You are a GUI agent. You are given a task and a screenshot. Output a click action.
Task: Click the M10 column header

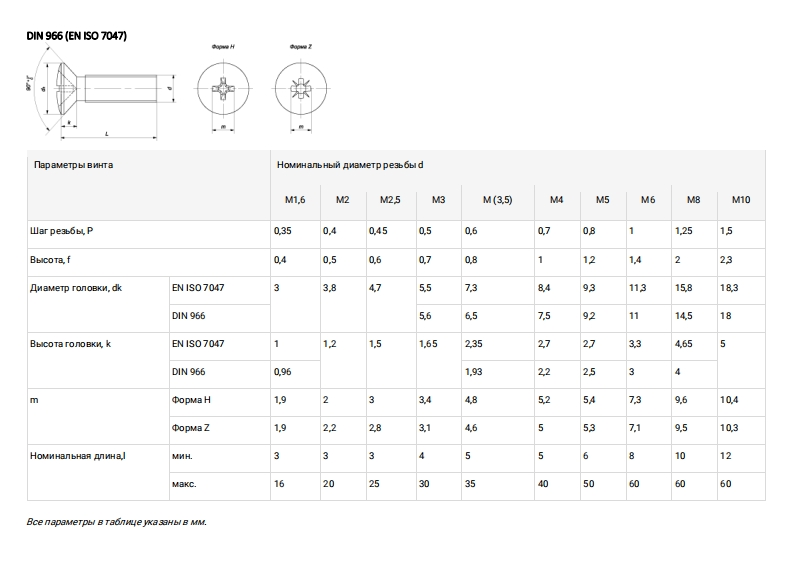741,200
